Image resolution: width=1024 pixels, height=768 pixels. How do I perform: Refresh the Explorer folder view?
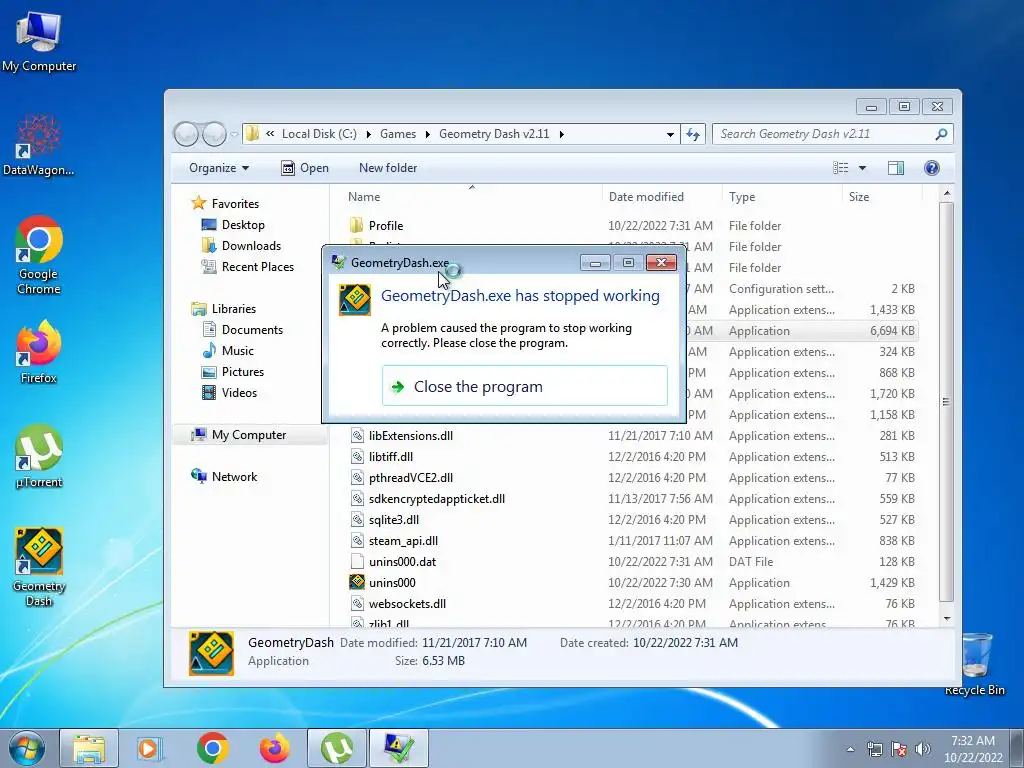coord(693,134)
